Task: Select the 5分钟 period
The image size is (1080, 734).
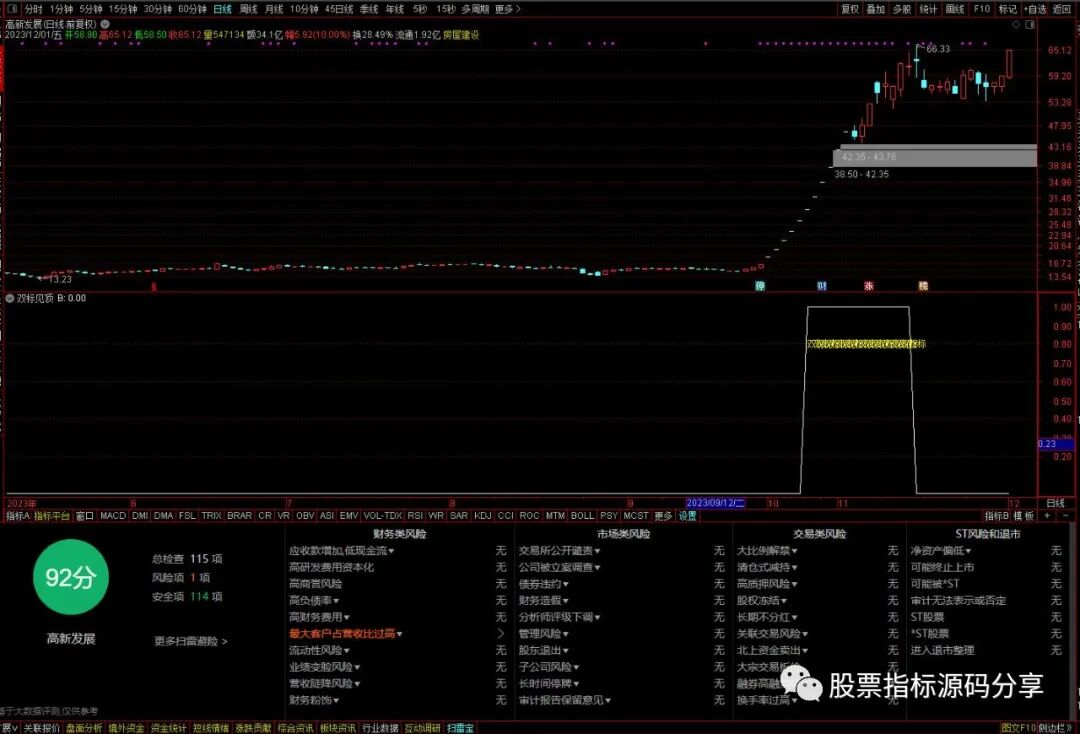Action: 90,9
